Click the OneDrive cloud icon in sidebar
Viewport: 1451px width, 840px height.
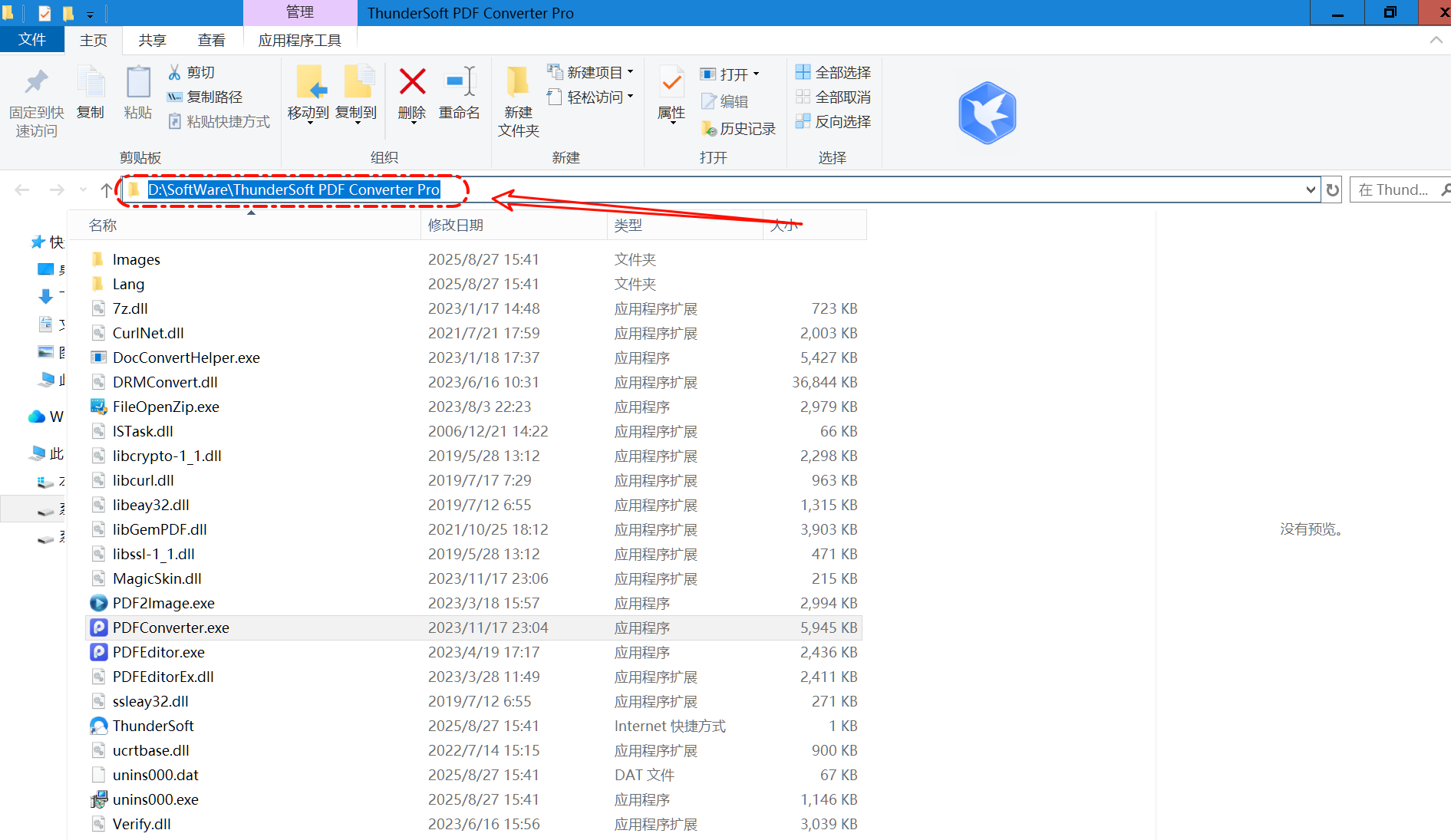point(36,417)
